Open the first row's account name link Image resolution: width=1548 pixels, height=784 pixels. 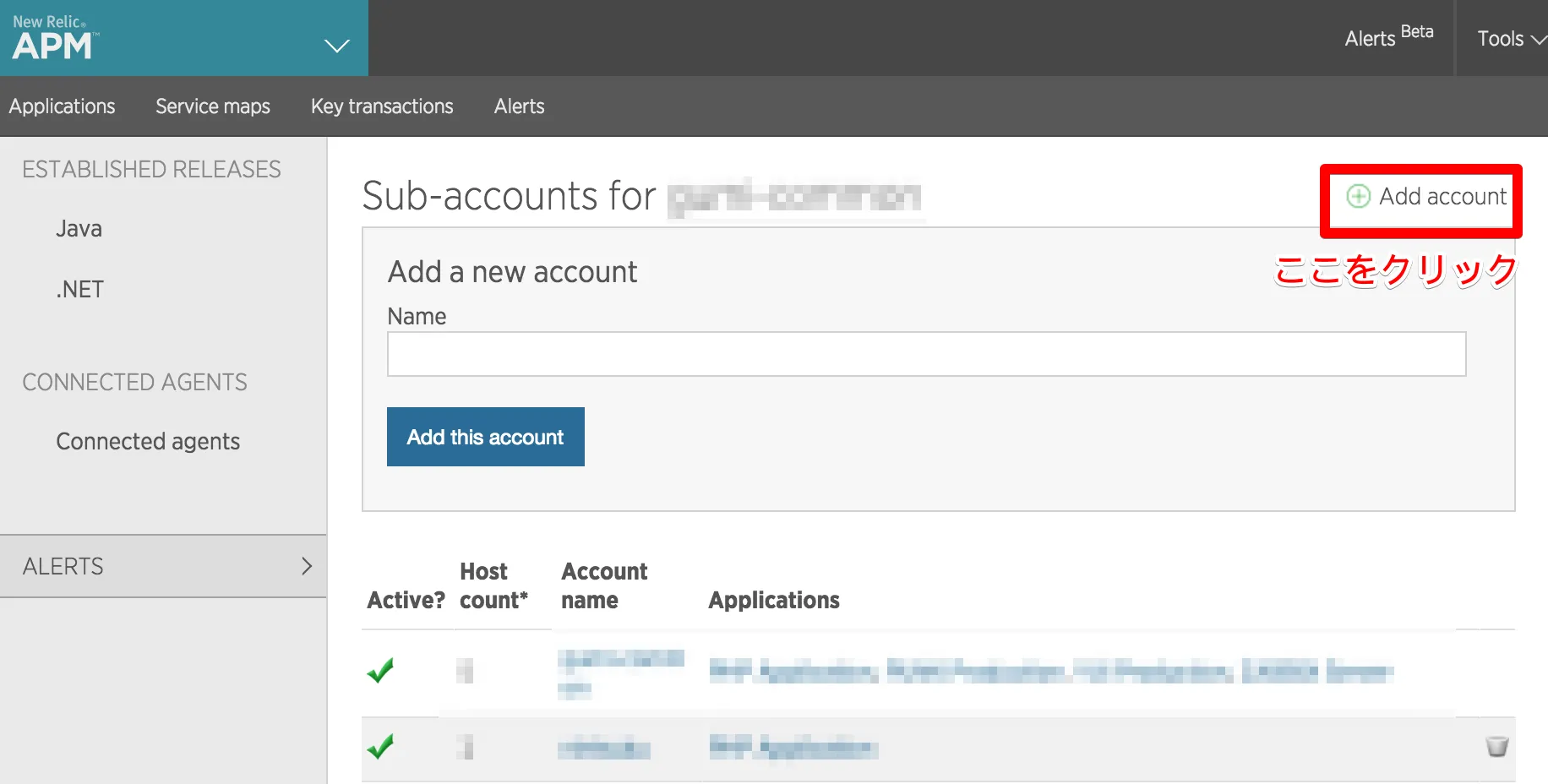620,659
